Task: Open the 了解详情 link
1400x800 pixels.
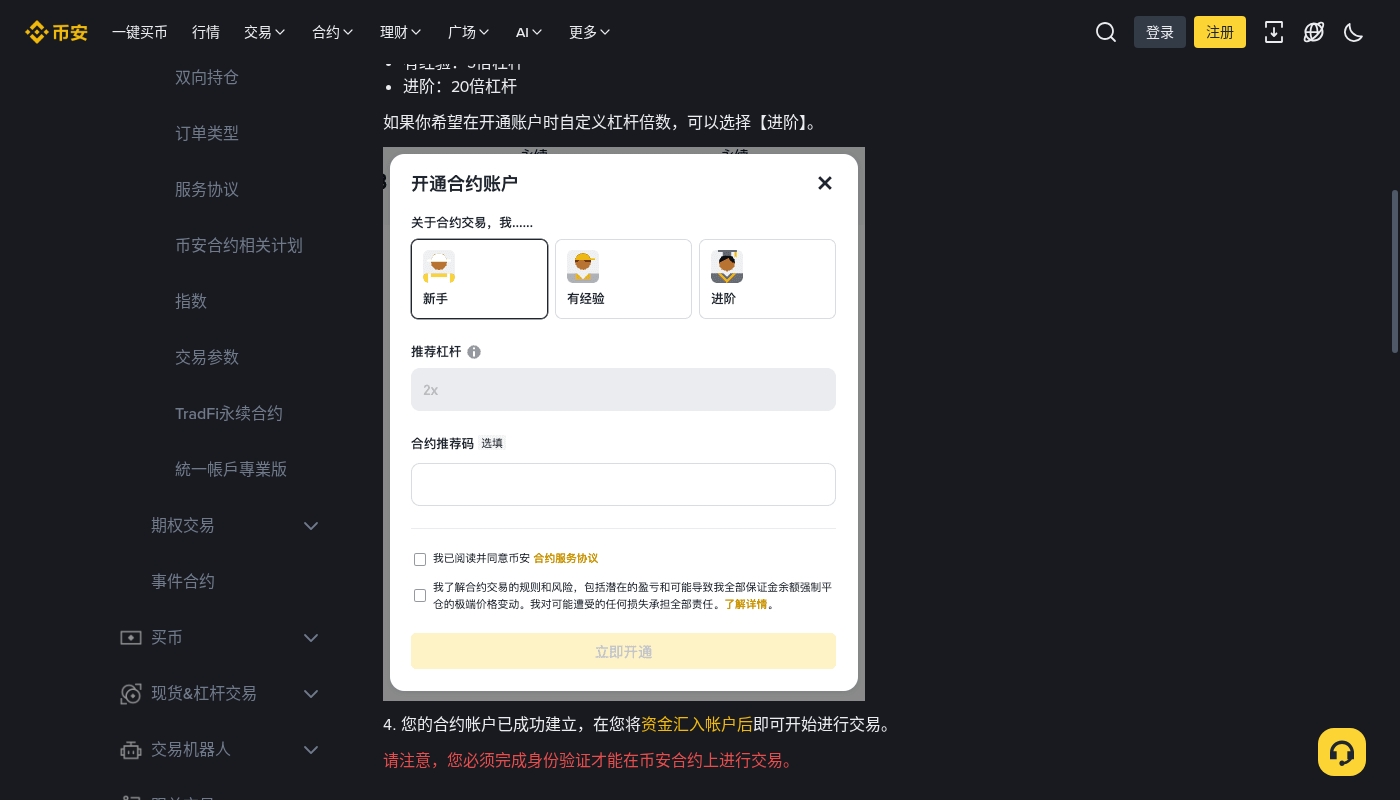Action: pos(746,605)
